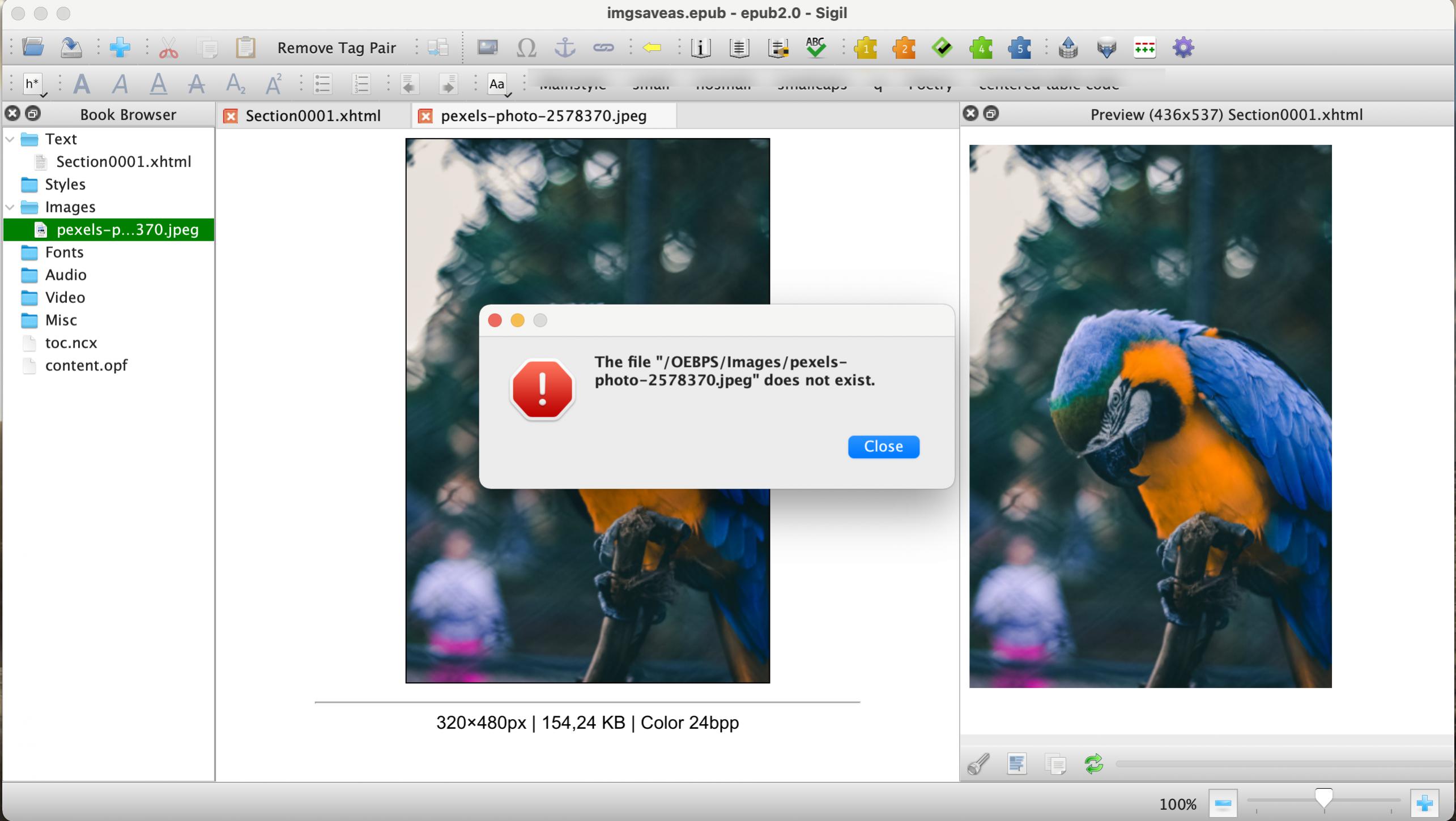Image resolution: width=1456 pixels, height=821 pixels.
Task: Click the Spellcheck ABC checkmark icon
Action: (815, 48)
